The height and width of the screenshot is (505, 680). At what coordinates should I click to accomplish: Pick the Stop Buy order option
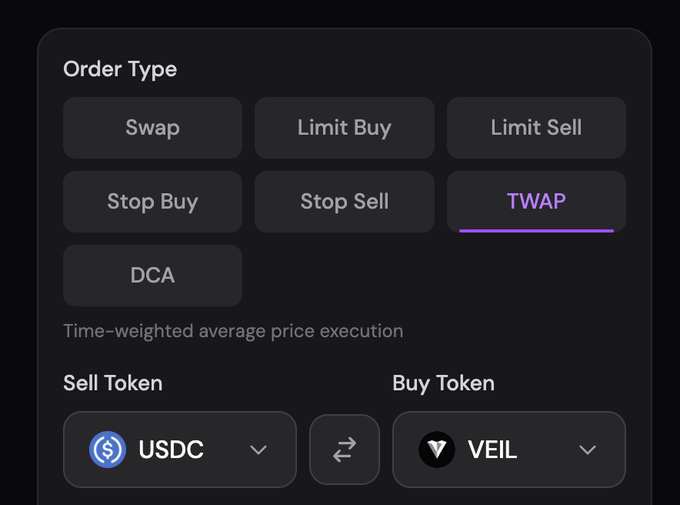(x=152, y=202)
